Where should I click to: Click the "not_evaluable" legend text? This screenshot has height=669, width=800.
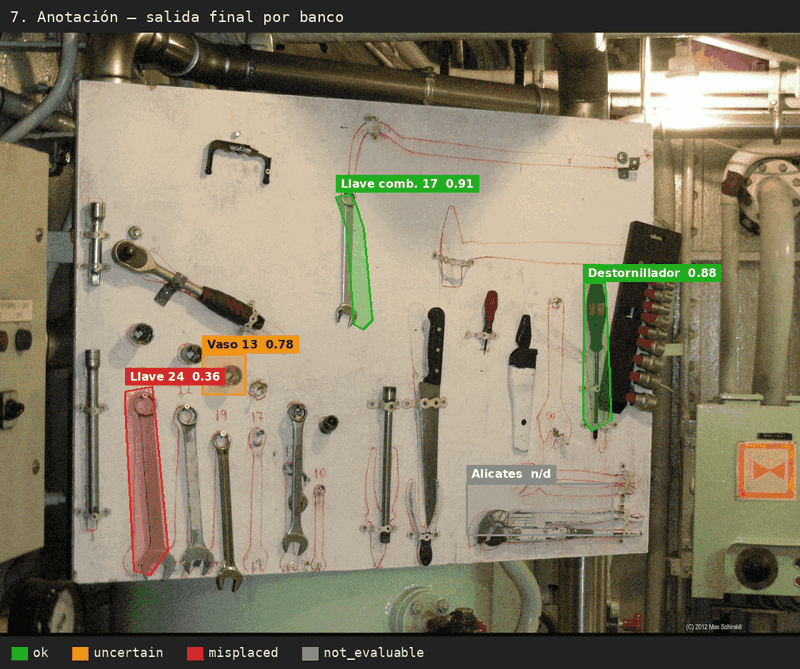pyautogui.click(x=373, y=653)
